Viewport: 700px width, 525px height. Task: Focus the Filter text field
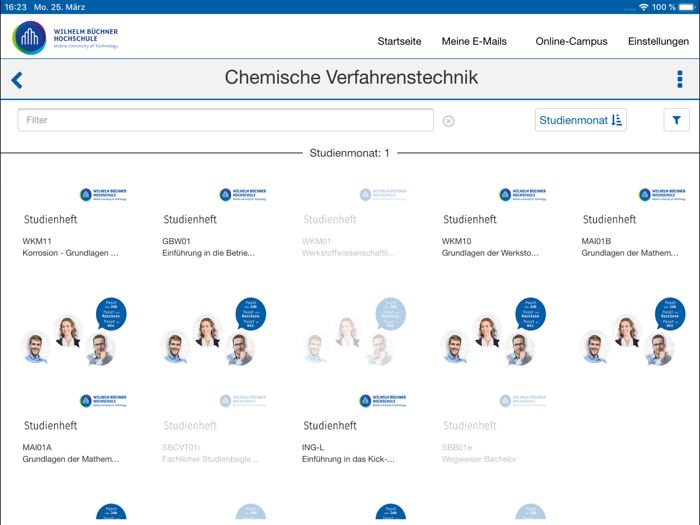(x=225, y=120)
